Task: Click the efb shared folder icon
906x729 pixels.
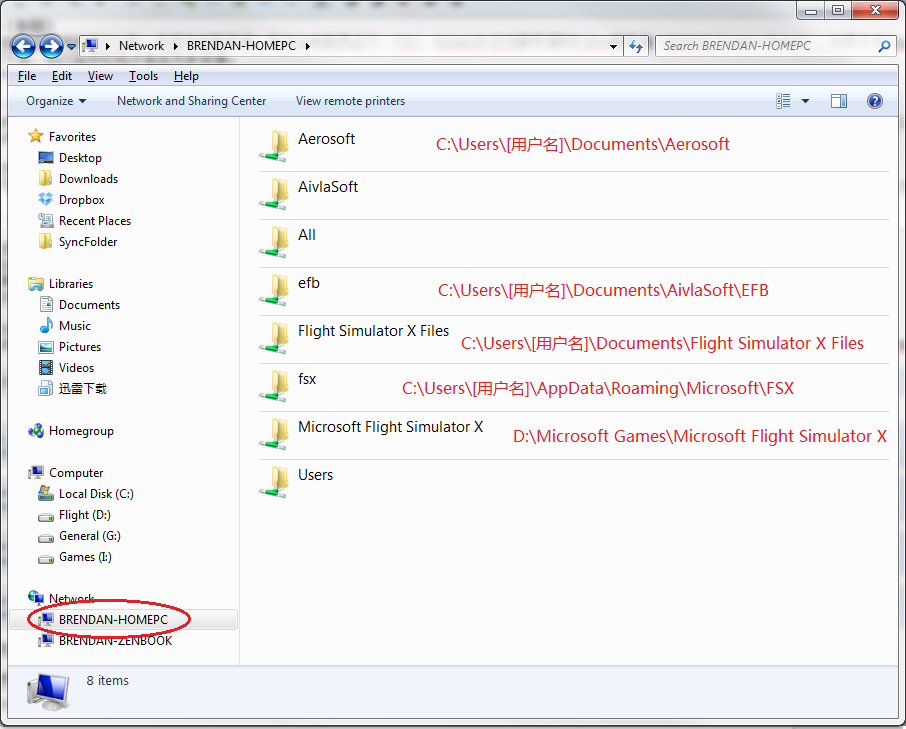Action: point(274,289)
